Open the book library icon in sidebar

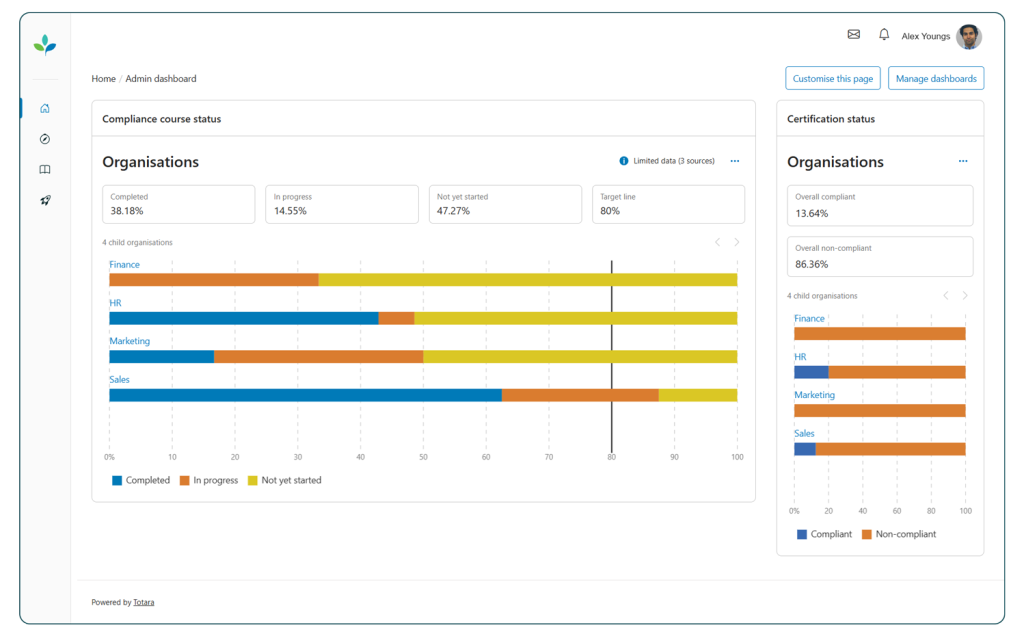[x=44, y=170]
